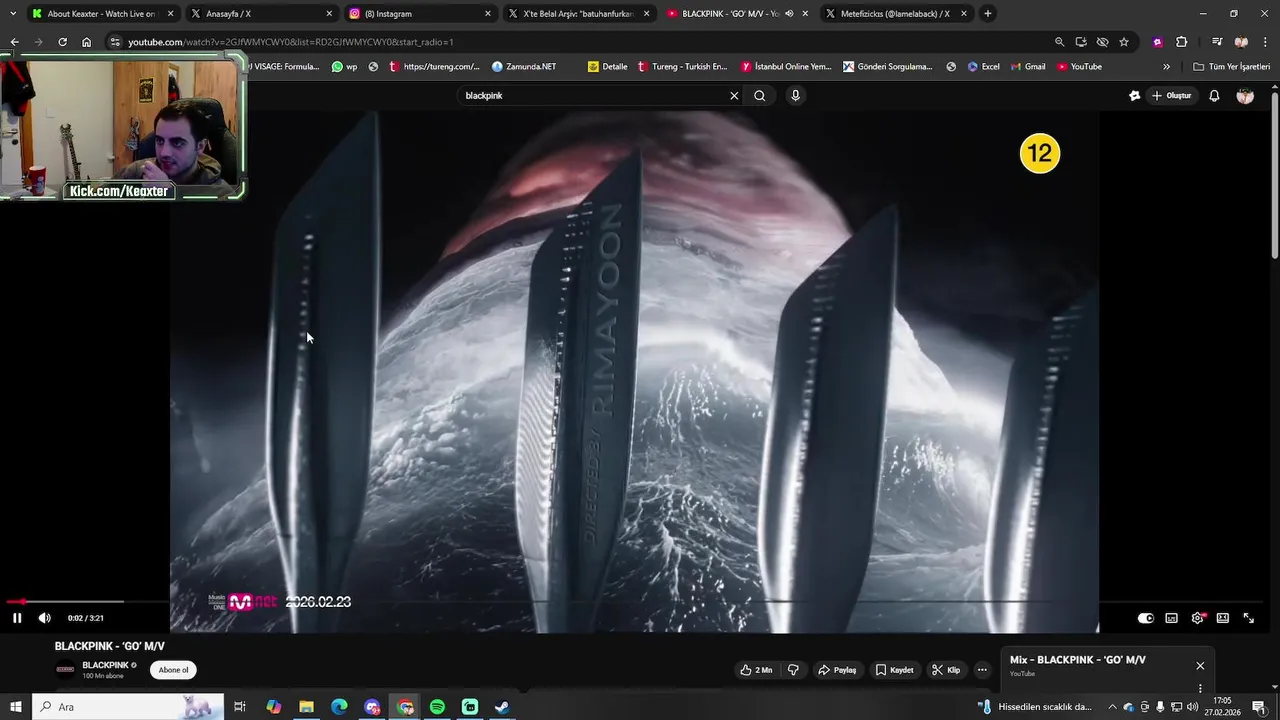
Task: Close the Mix playlist panel
Action: click(1200, 666)
